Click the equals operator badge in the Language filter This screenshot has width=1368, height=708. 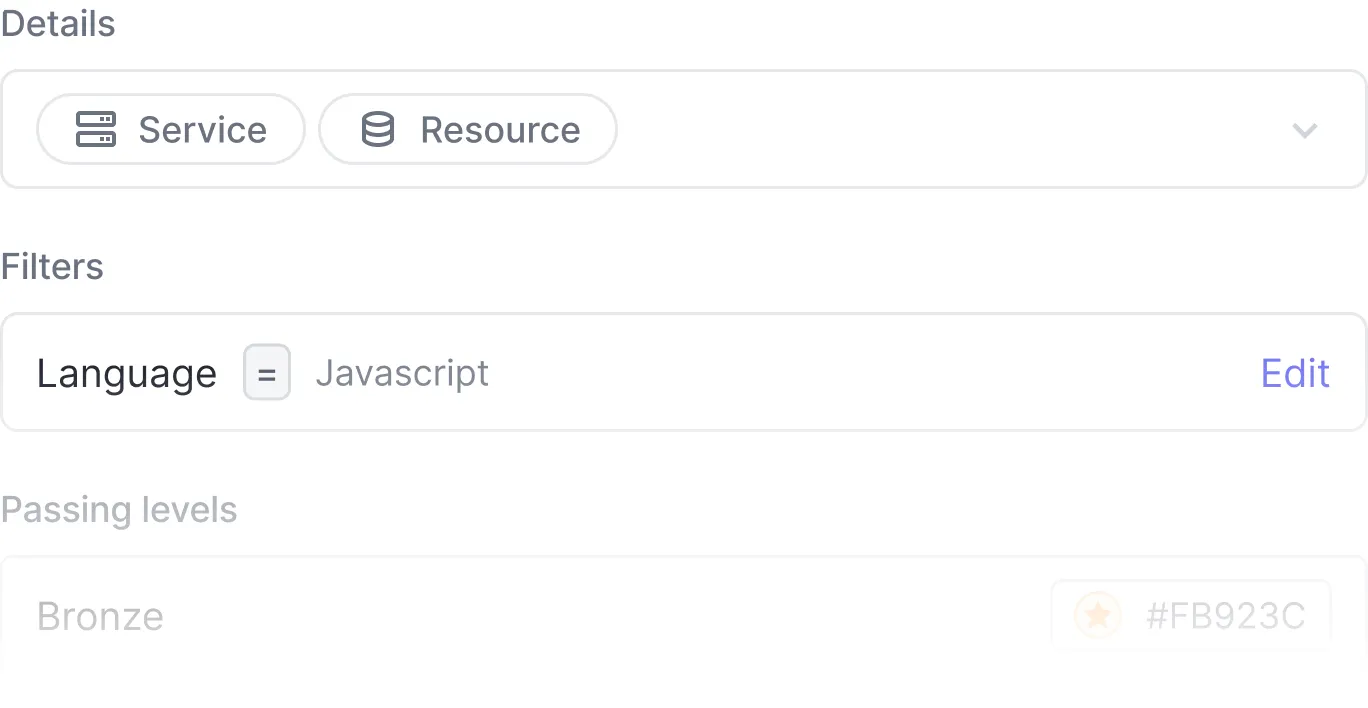[x=266, y=372]
